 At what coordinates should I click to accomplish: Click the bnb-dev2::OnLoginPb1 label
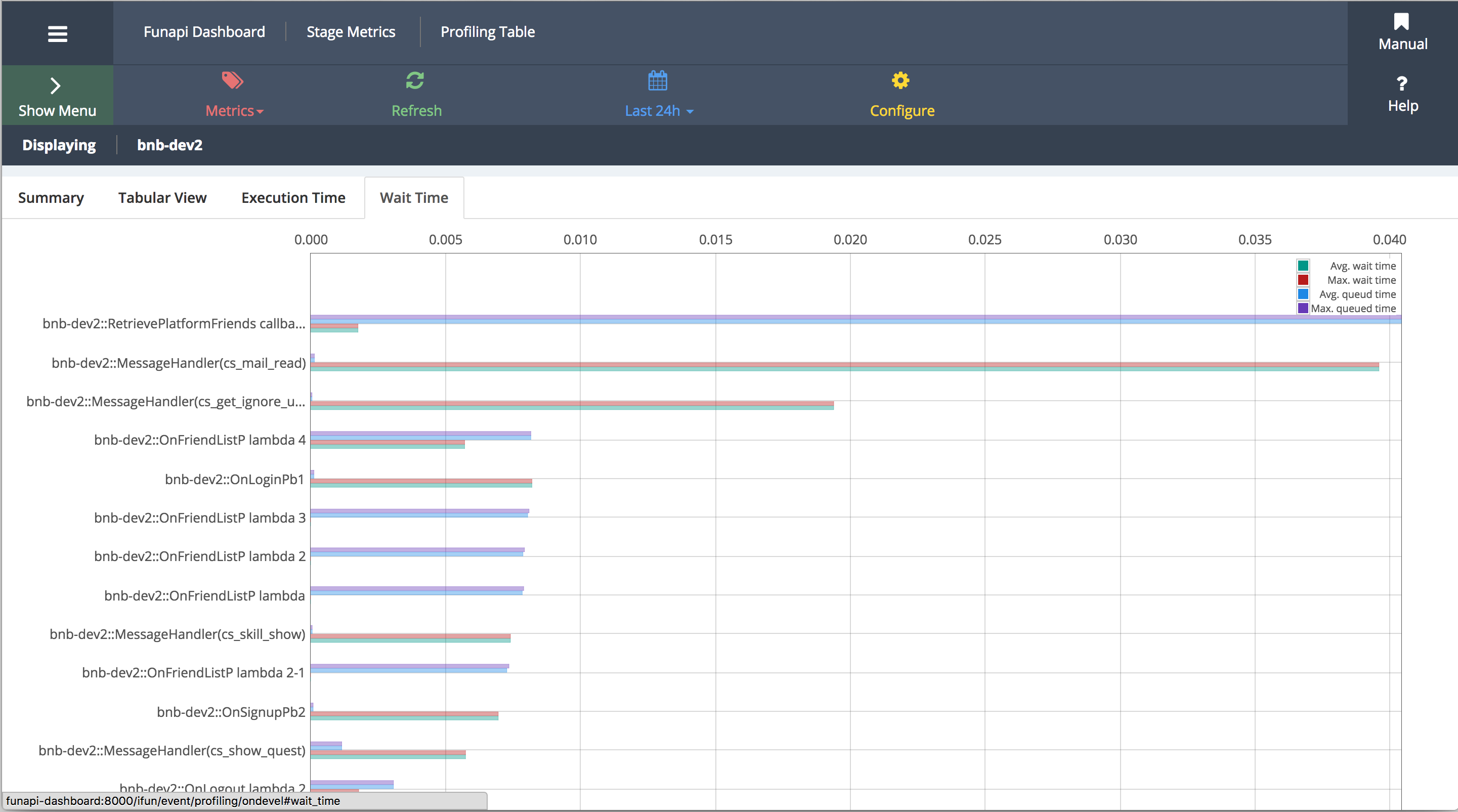(x=234, y=479)
